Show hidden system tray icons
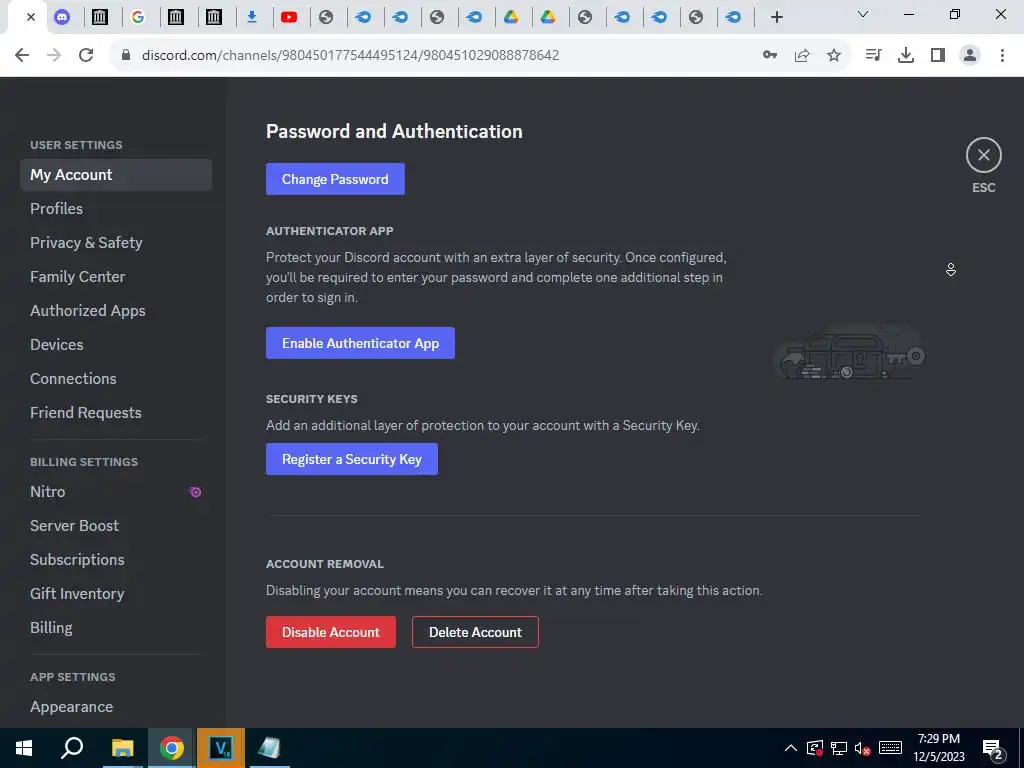The image size is (1024, 768). tap(790, 748)
